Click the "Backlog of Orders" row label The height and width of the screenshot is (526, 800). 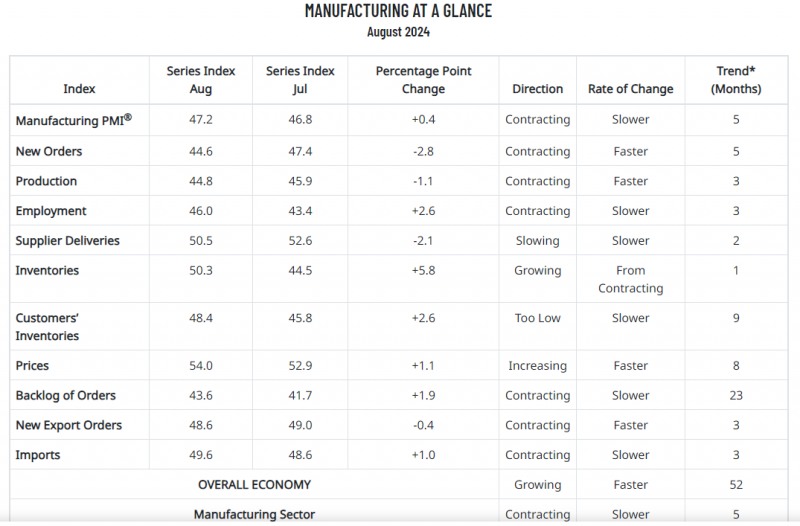pyautogui.click(x=66, y=396)
